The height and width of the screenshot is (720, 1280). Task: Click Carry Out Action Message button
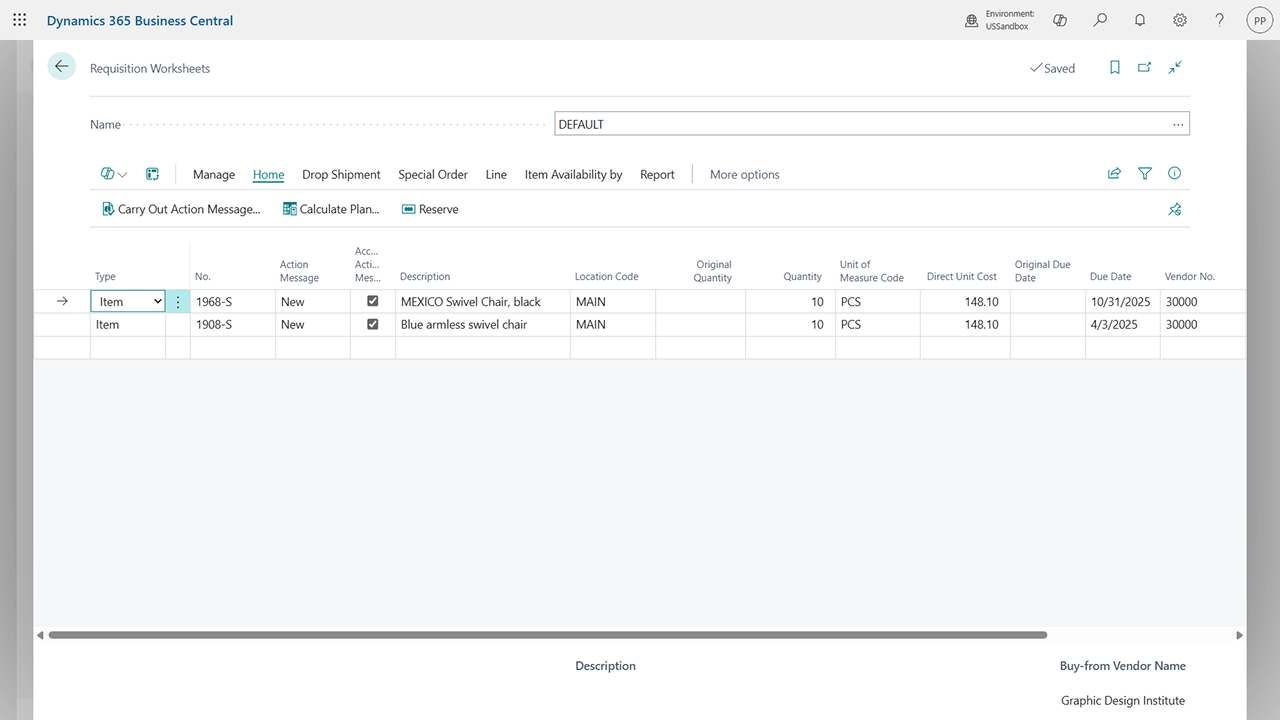point(180,209)
